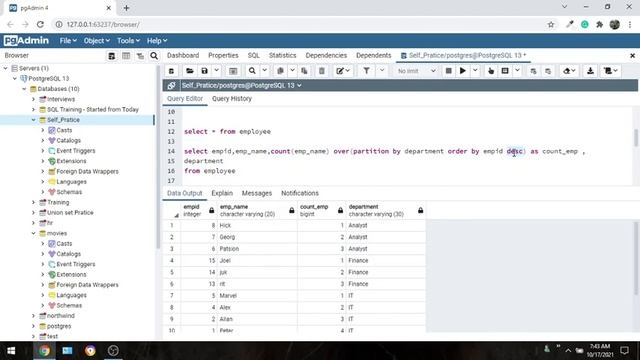Open the Messages tab
This screenshot has height=360, width=640.
(x=257, y=193)
